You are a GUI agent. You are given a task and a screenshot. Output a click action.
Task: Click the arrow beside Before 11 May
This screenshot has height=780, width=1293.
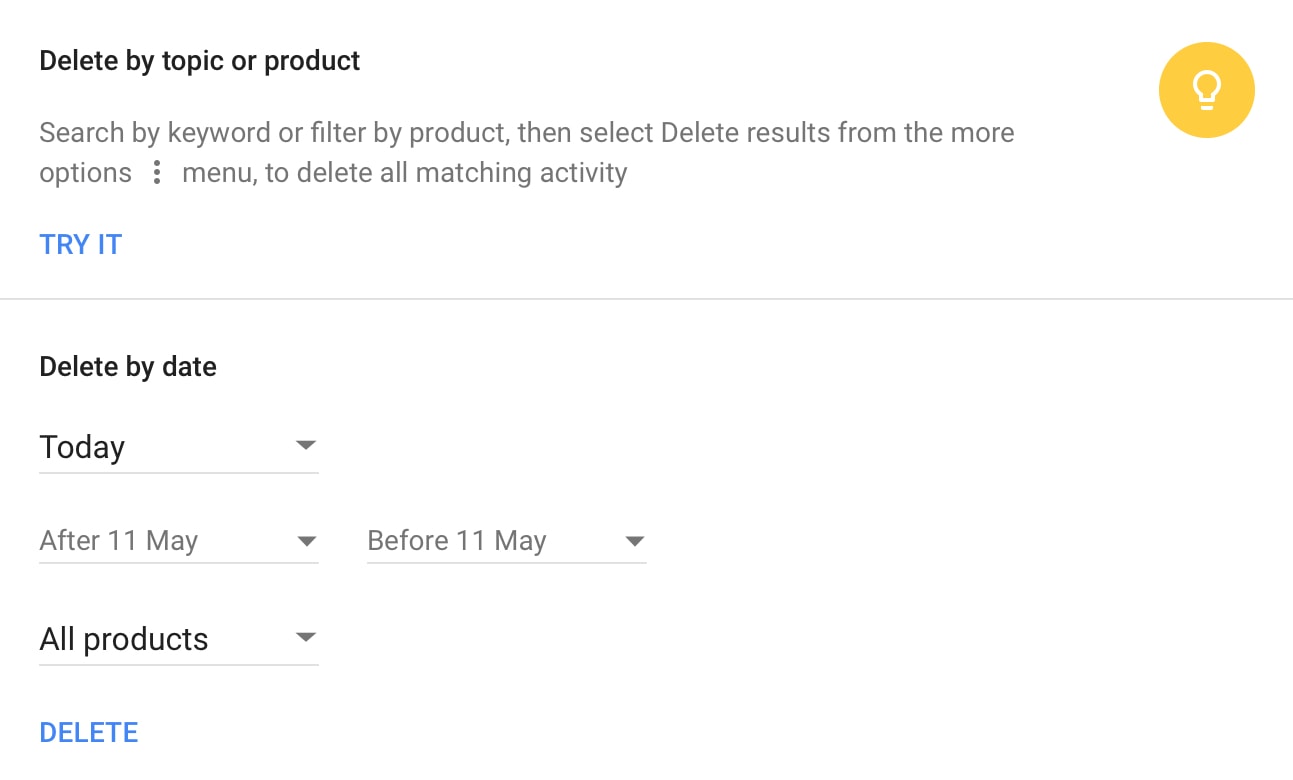(634, 542)
